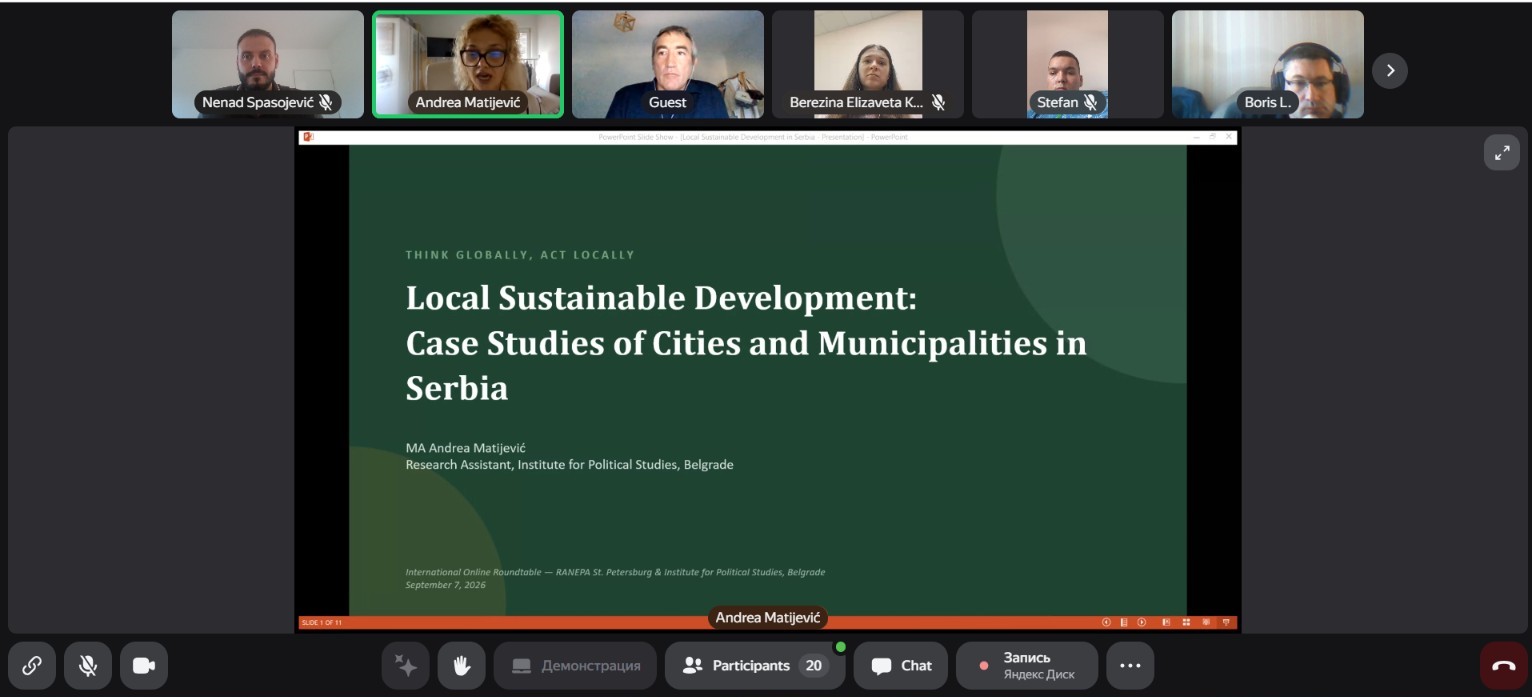Minimize the PowerPoint slideshow window
The height and width of the screenshot is (697, 1532).
coord(1196,136)
